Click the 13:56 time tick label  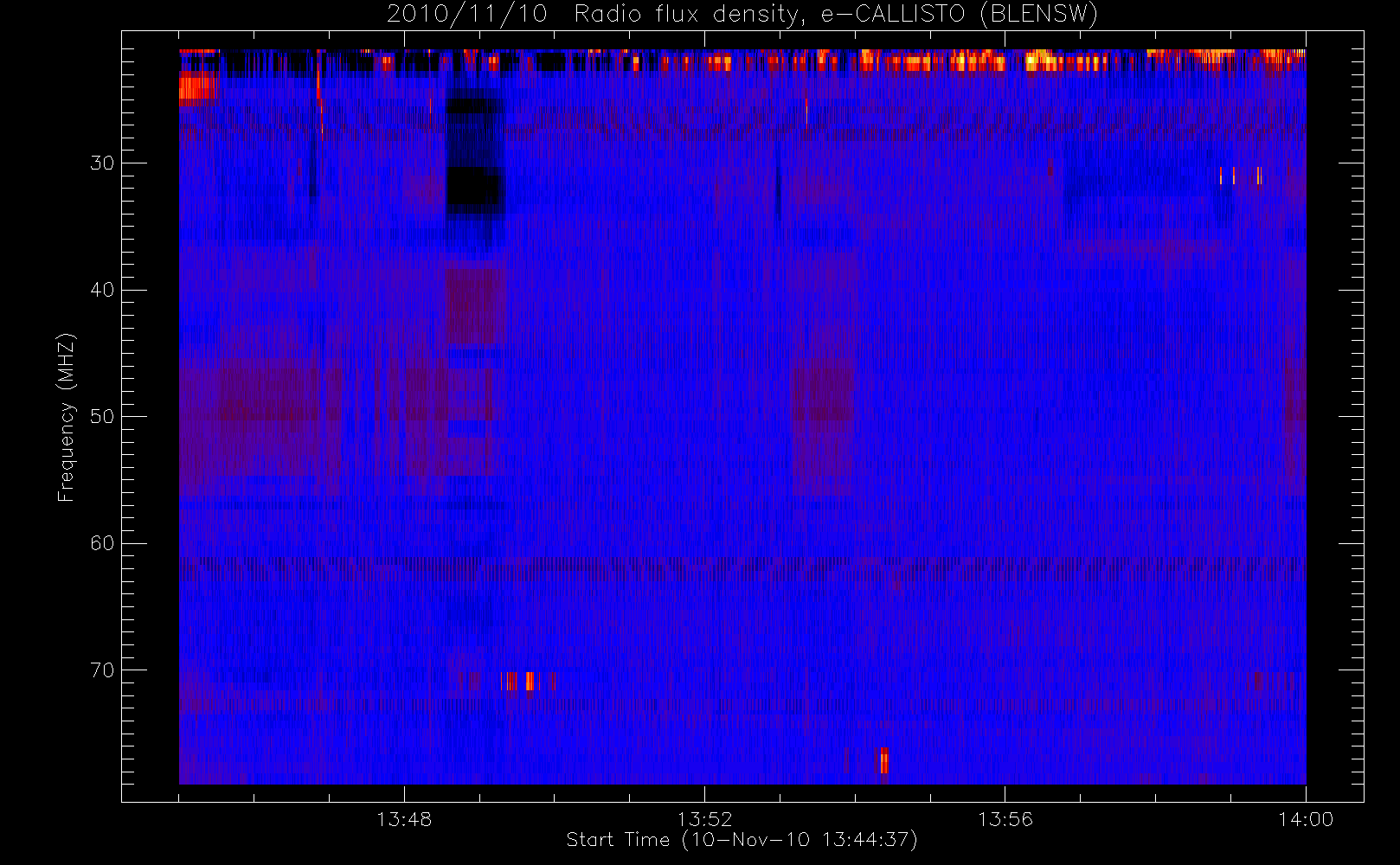click(x=1005, y=819)
